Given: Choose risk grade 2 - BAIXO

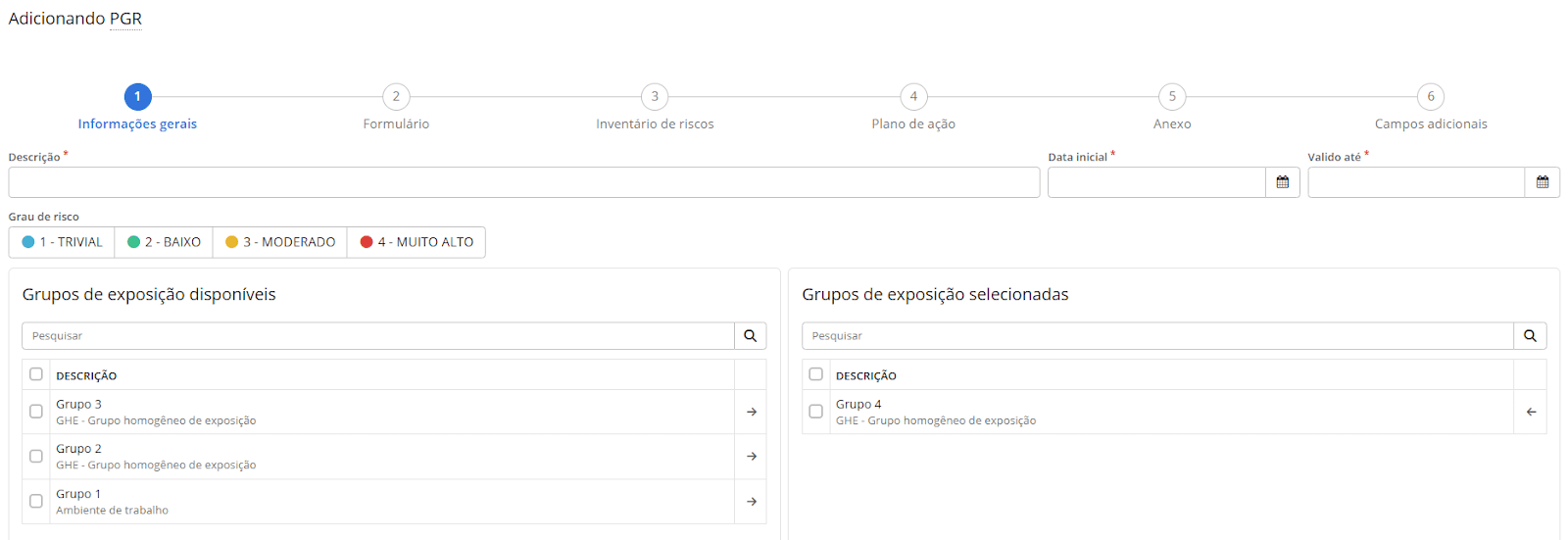Looking at the screenshot, I should pos(164,242).
